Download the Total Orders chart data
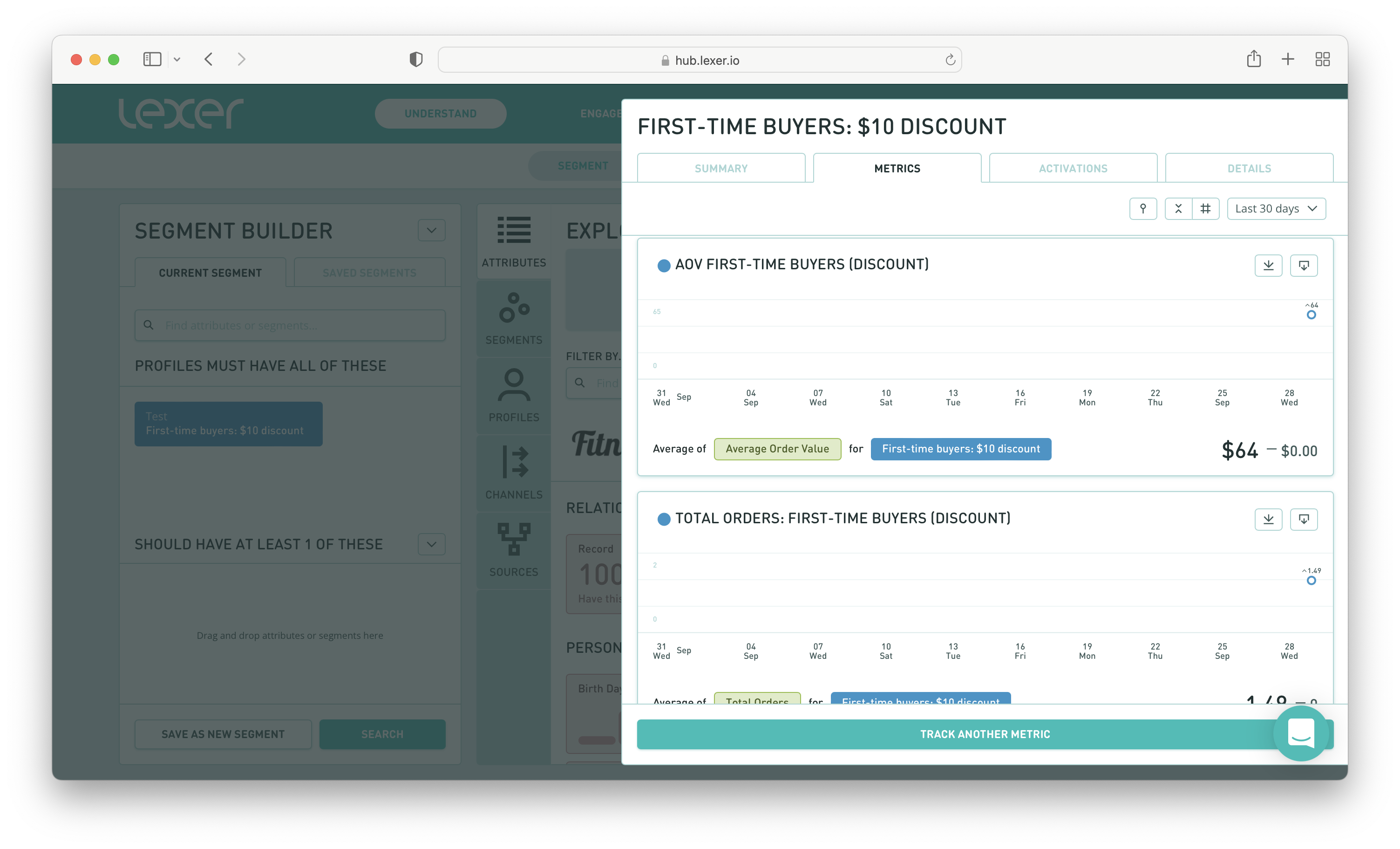This screenshot has height=849, width=1400. pos(1268,519)
